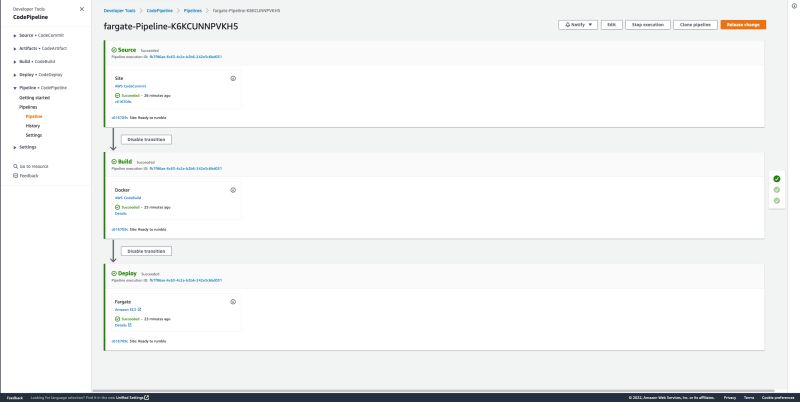Viewport: 800px width, 402px height.
Task: Click external link icon beside Fargate Details
Action: point(130,325)
